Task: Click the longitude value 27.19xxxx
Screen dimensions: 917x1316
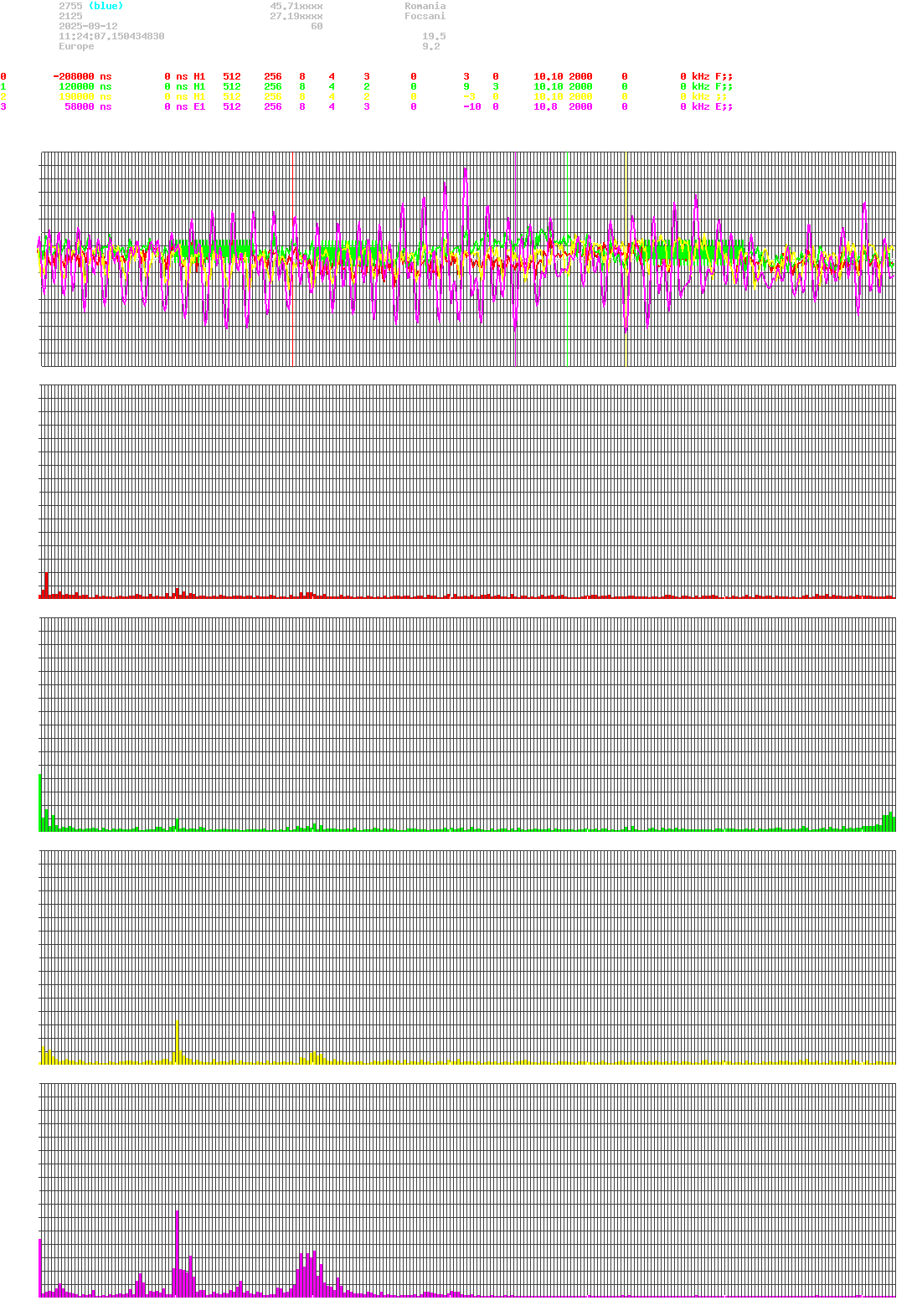Action: click(x=296, y=16)
